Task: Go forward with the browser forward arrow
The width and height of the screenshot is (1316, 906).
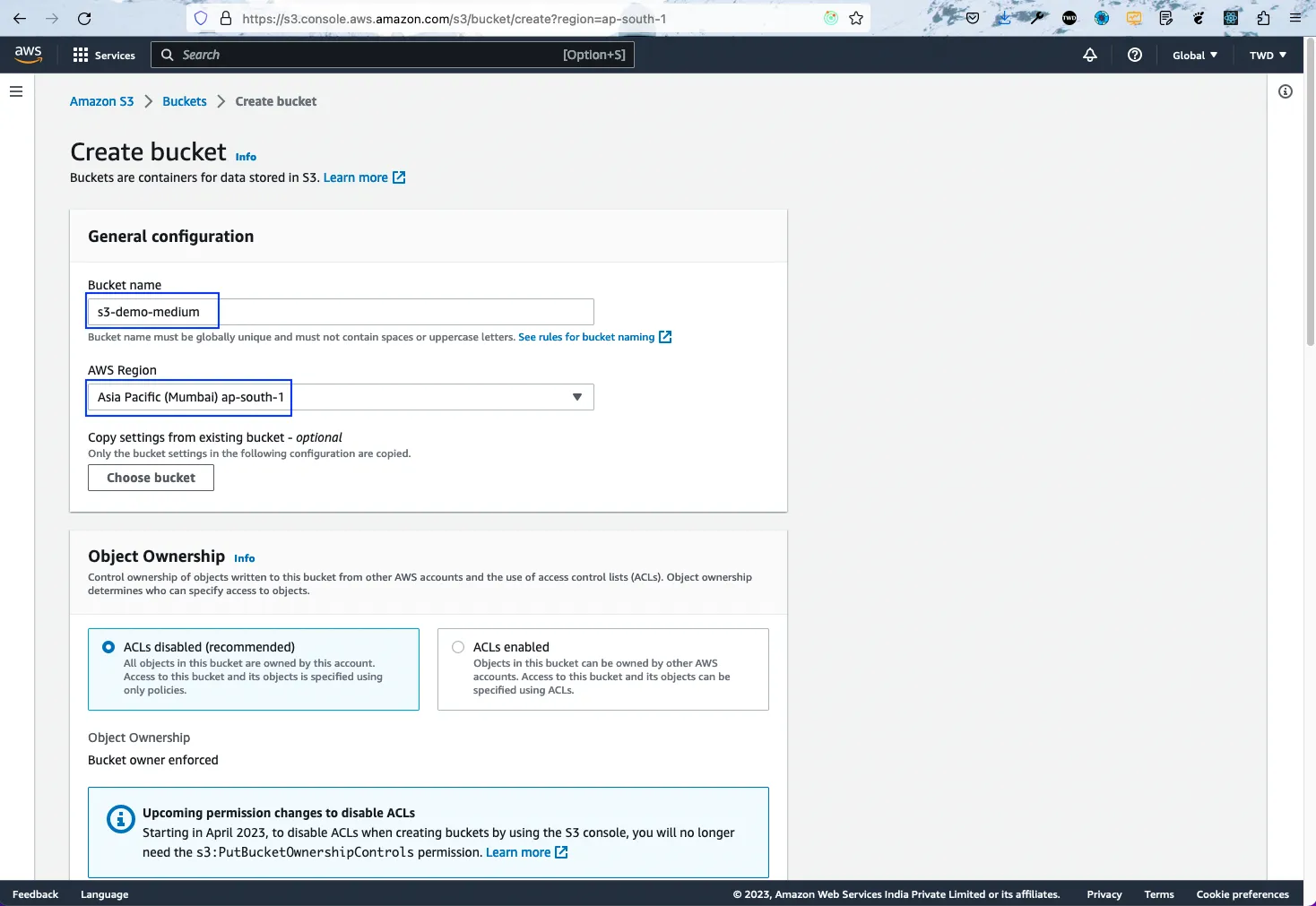Action: pyautogui.click(x=52, y=18)
